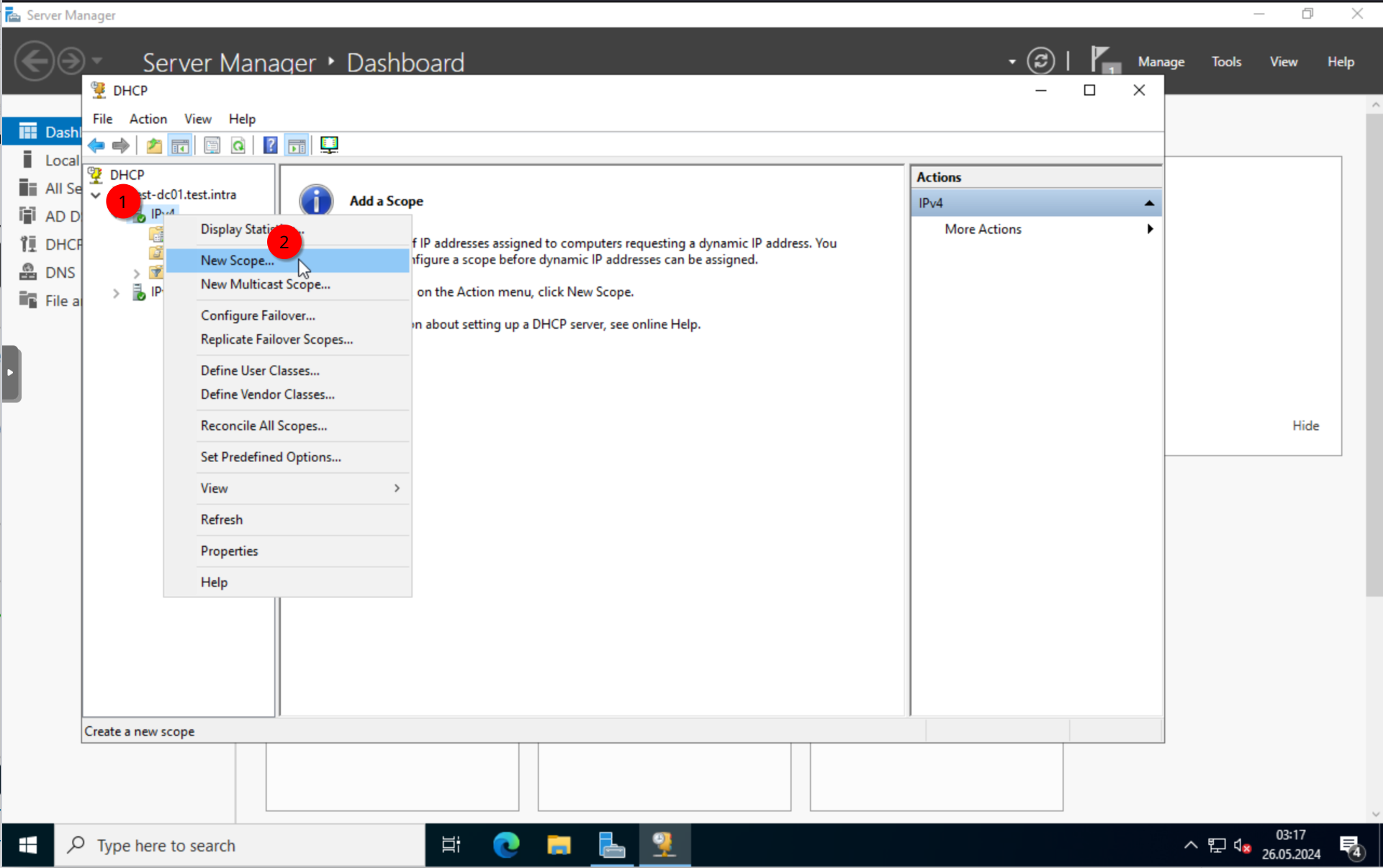Select Set Predefined Options... entry
Screen dimensions: 1383x868
tap(288, 457)
